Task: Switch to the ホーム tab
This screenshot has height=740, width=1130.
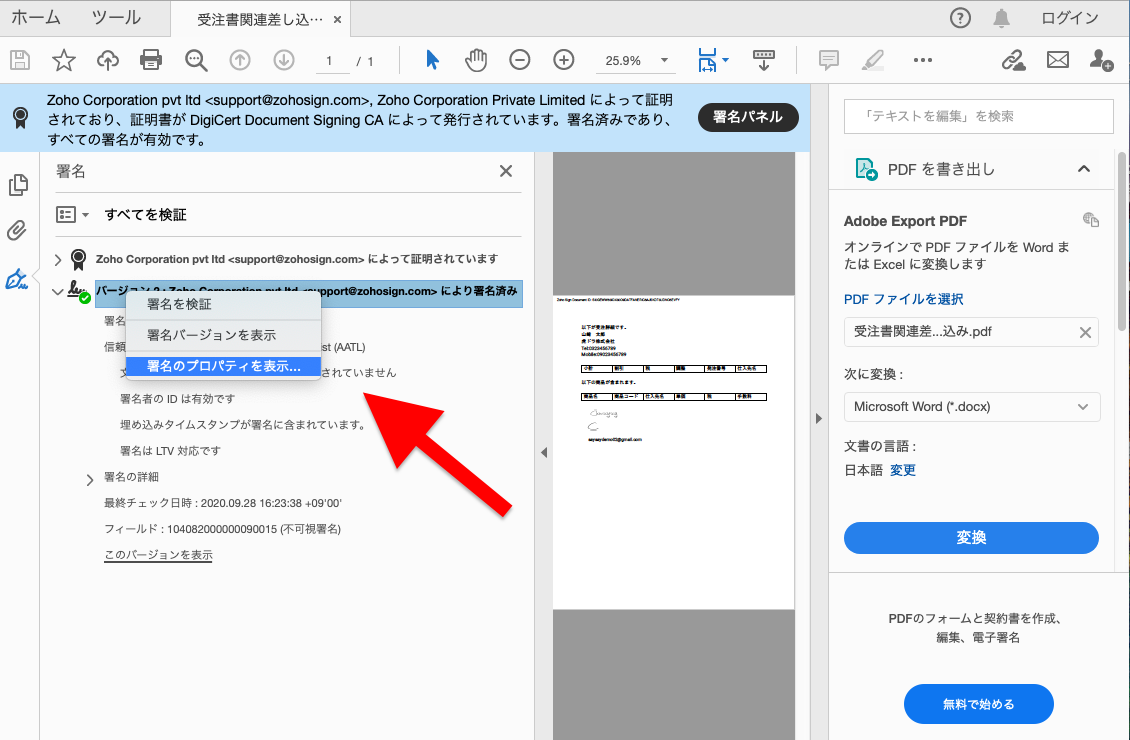Action: (x=36, y=17)
